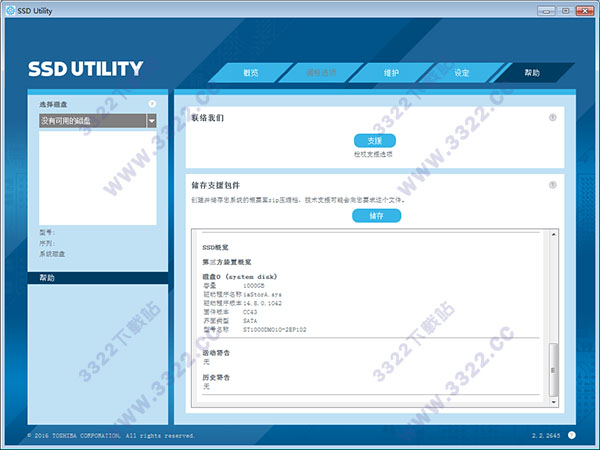Click the 联络我们 section title
The width and height of the screenshot is (600, 450).
208,118
